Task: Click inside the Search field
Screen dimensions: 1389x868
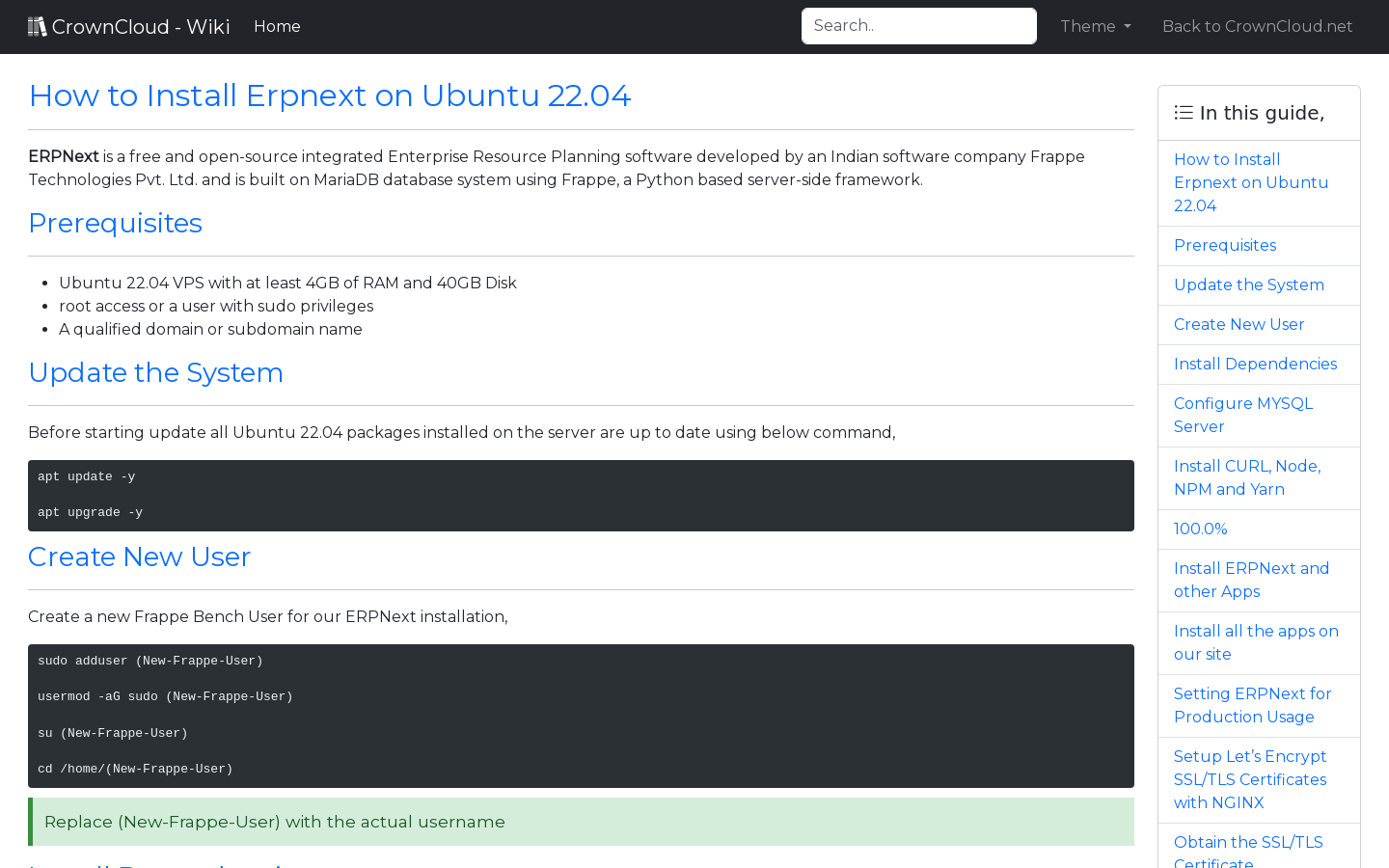Action: click(x=918, y=25)
